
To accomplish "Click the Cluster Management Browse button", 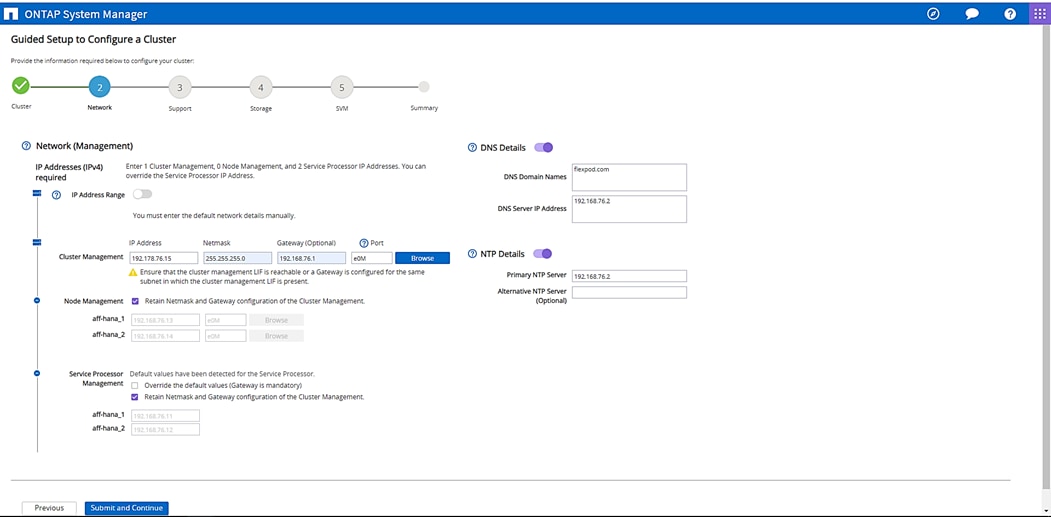I will [x=422, y=258].
